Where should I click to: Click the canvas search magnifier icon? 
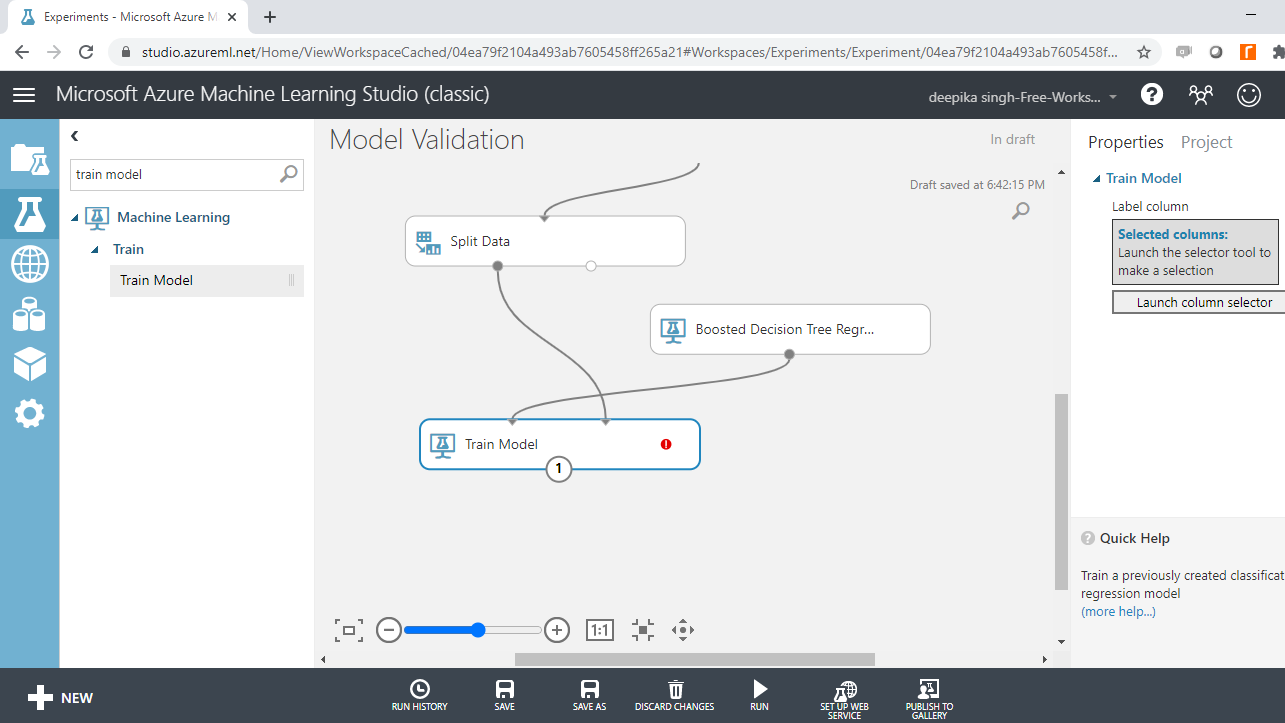pos(1021,210)
